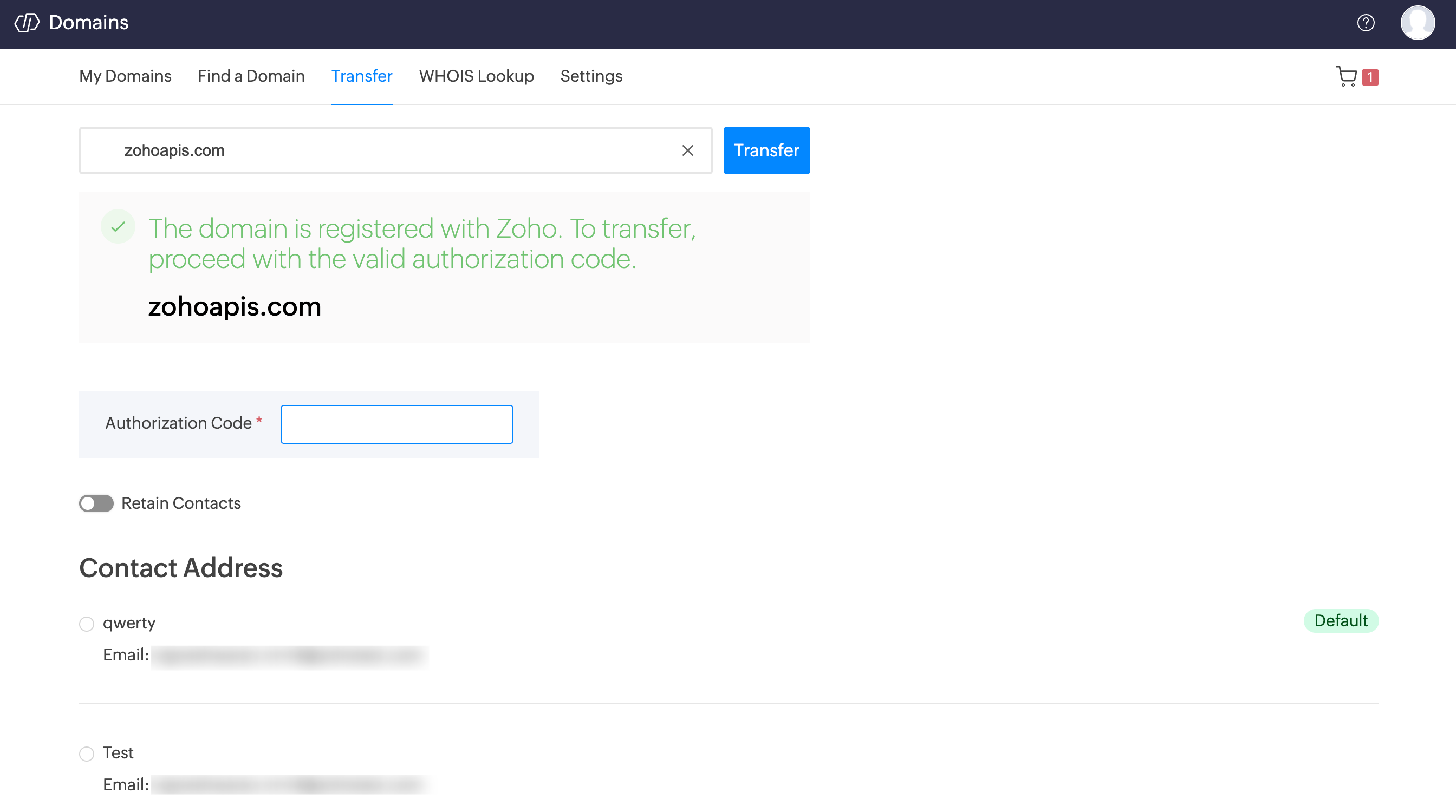The image size is (1456, 812).
Task: Click the red cart count badge
Action: (1370, 77)
